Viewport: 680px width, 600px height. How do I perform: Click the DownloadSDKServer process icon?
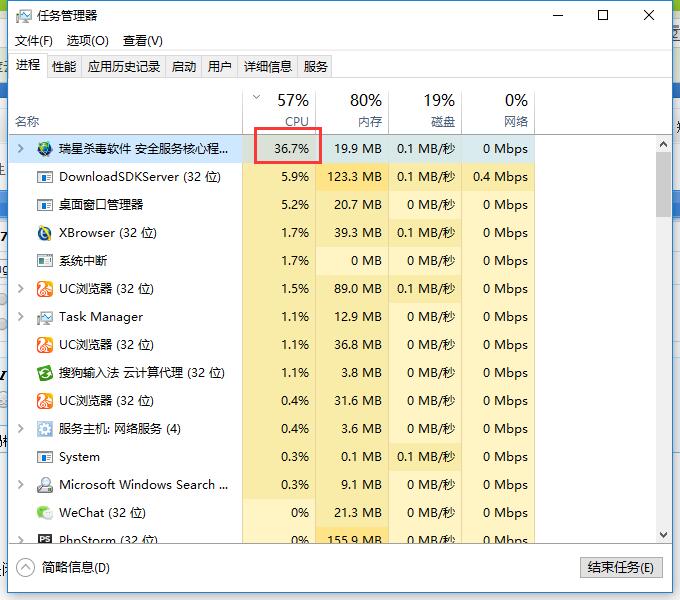45,177
